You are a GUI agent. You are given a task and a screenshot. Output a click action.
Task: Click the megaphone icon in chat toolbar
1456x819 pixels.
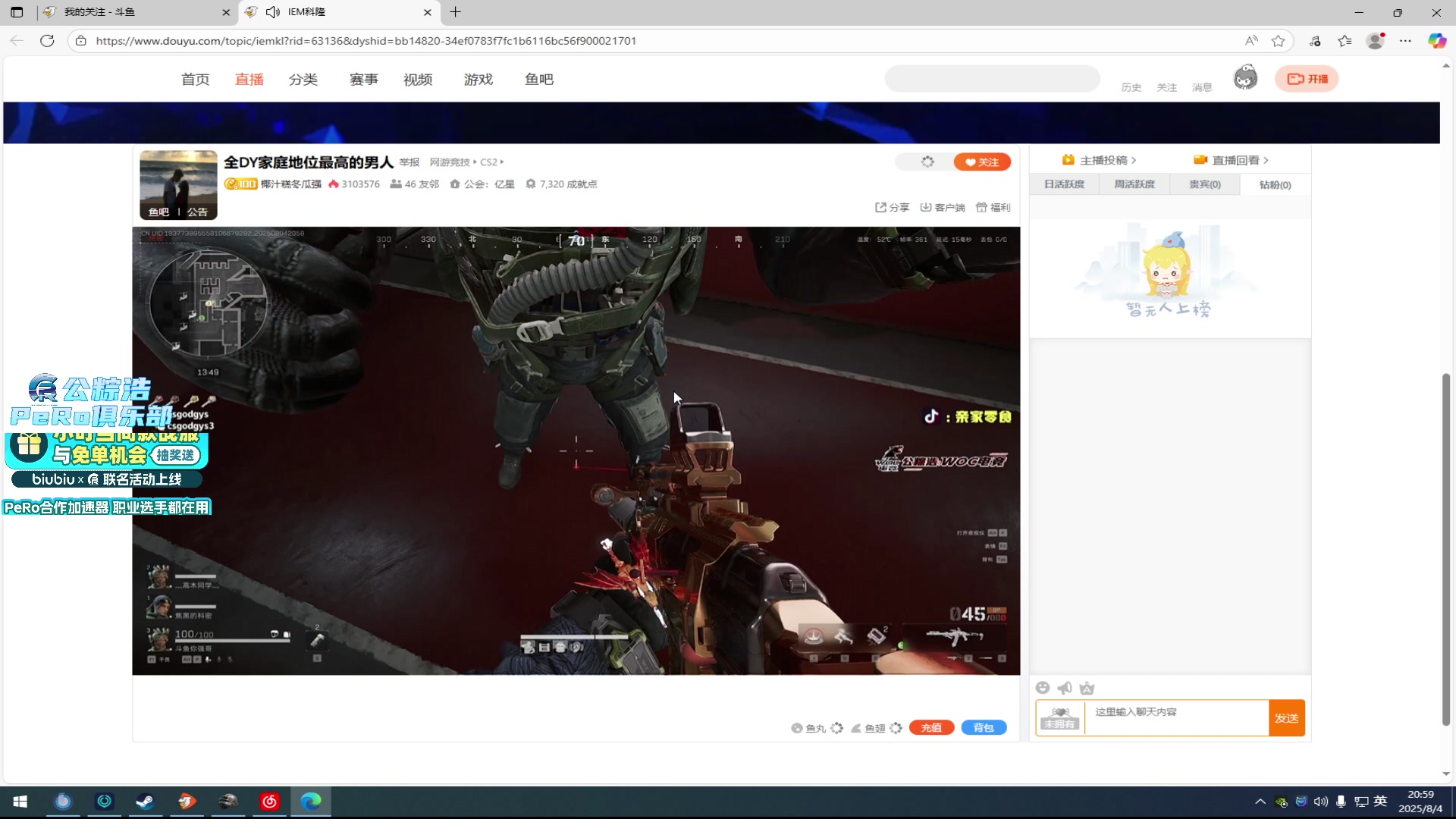point(1065,688)
